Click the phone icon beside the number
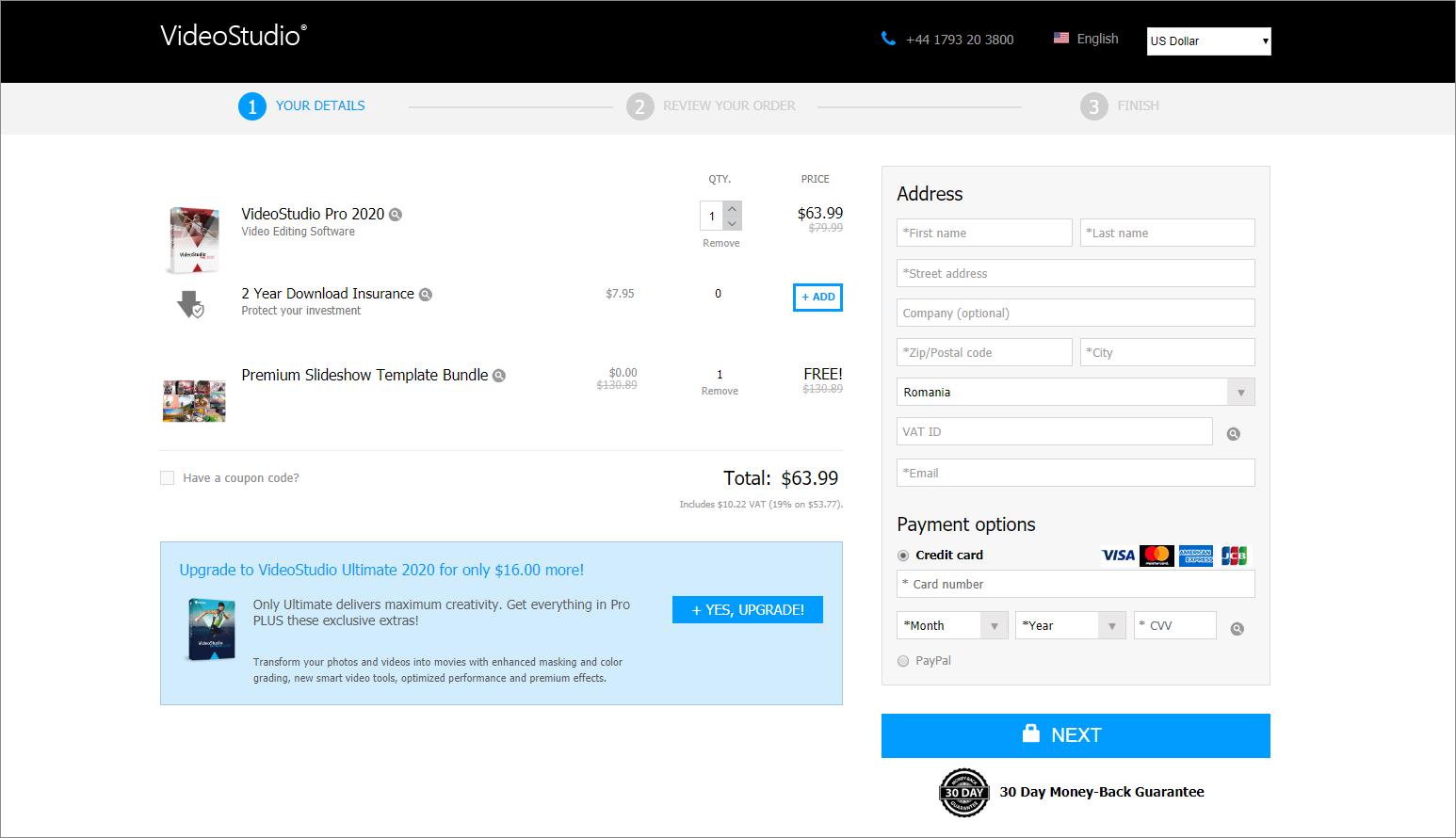 click(888, 39)
